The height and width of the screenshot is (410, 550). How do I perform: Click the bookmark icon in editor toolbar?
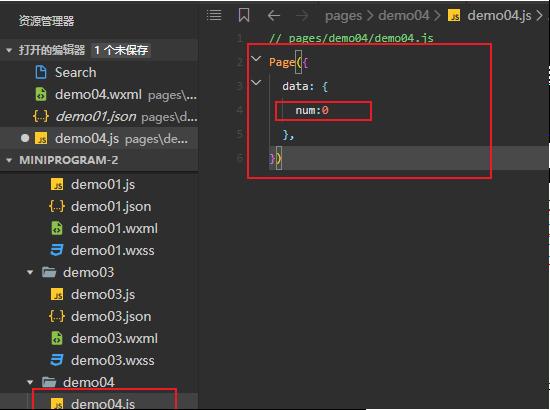[244, 15]
